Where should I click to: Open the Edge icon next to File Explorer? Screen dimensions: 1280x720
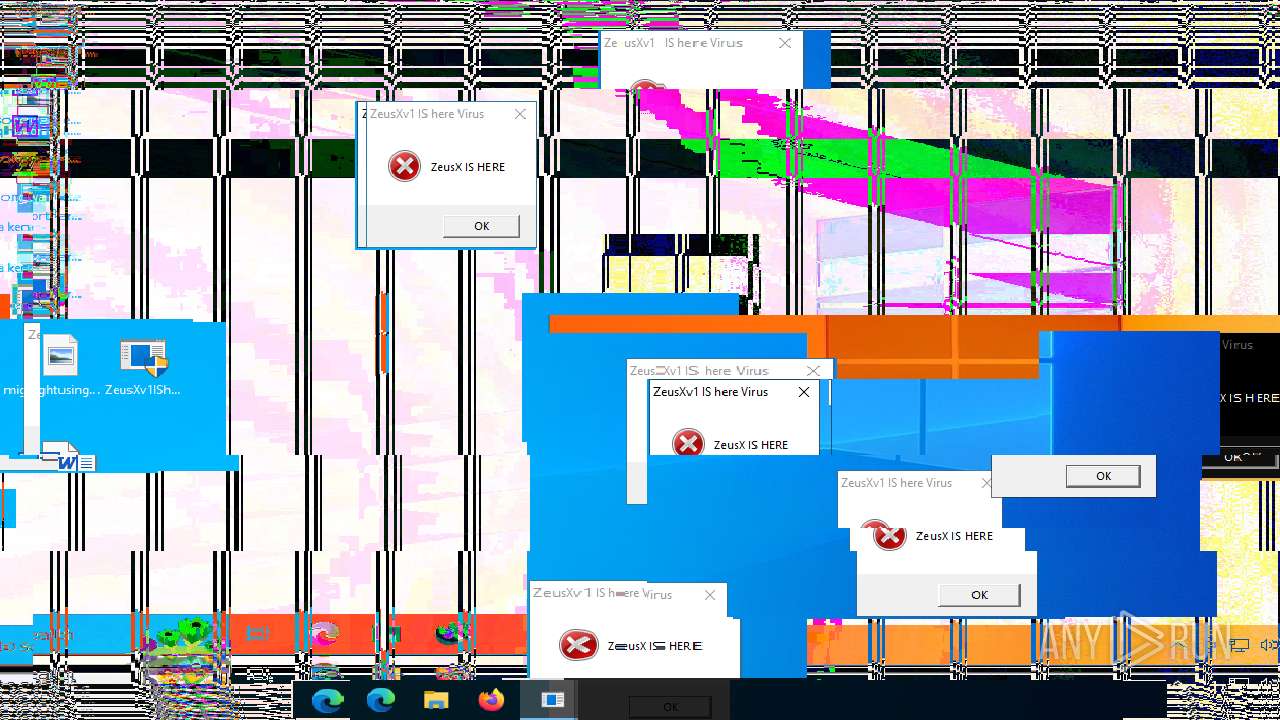point(381,701)
